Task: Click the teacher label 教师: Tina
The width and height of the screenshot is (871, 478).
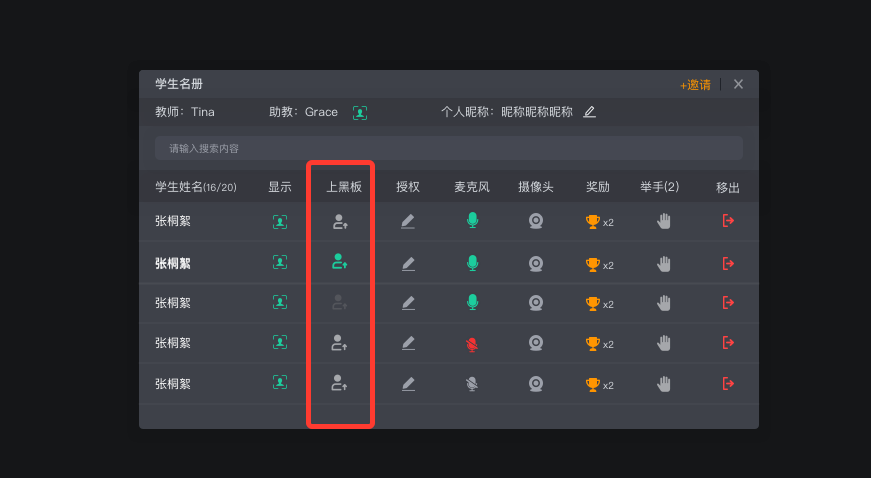Action: [185, 112]
